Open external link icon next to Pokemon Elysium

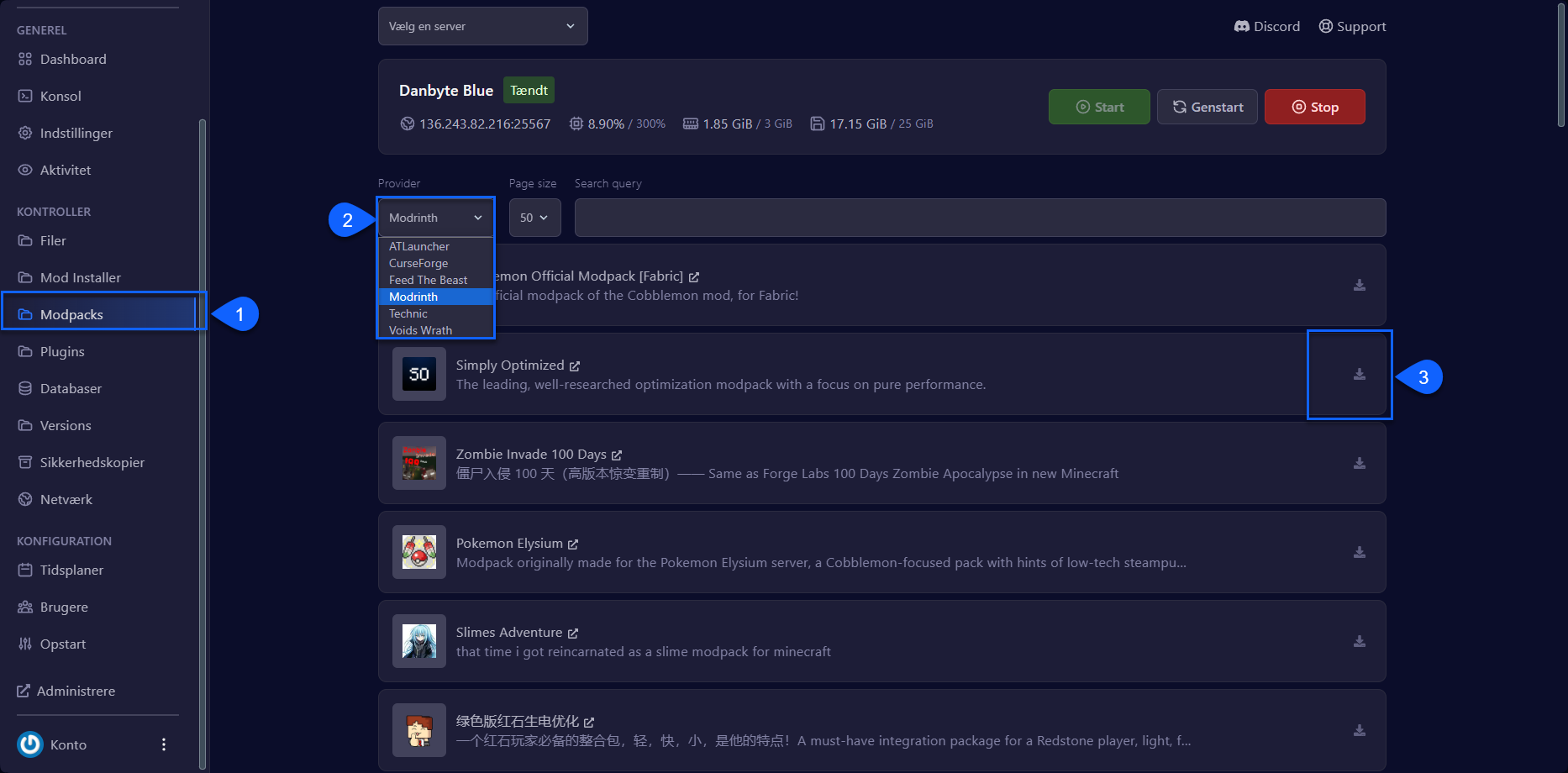573,544
